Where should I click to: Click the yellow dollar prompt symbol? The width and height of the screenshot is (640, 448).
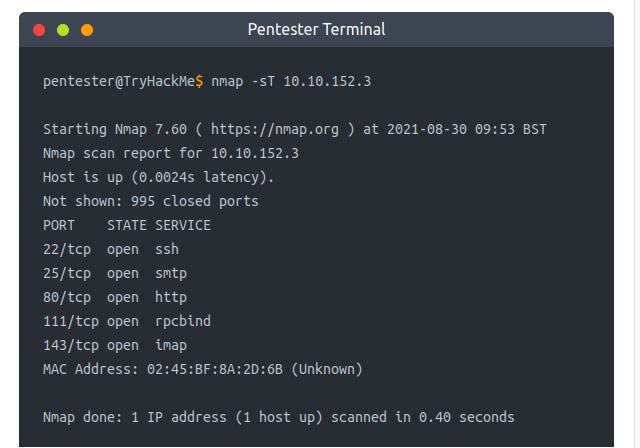click(x=199, y=82)
